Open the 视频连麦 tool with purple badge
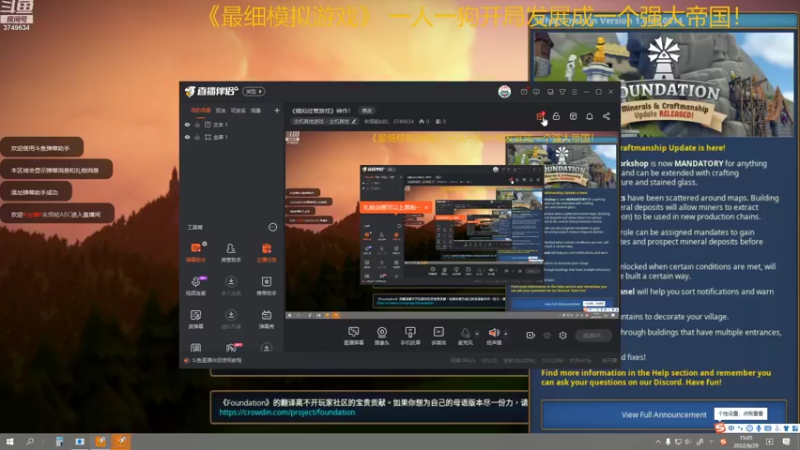 [x=196, y=286]
